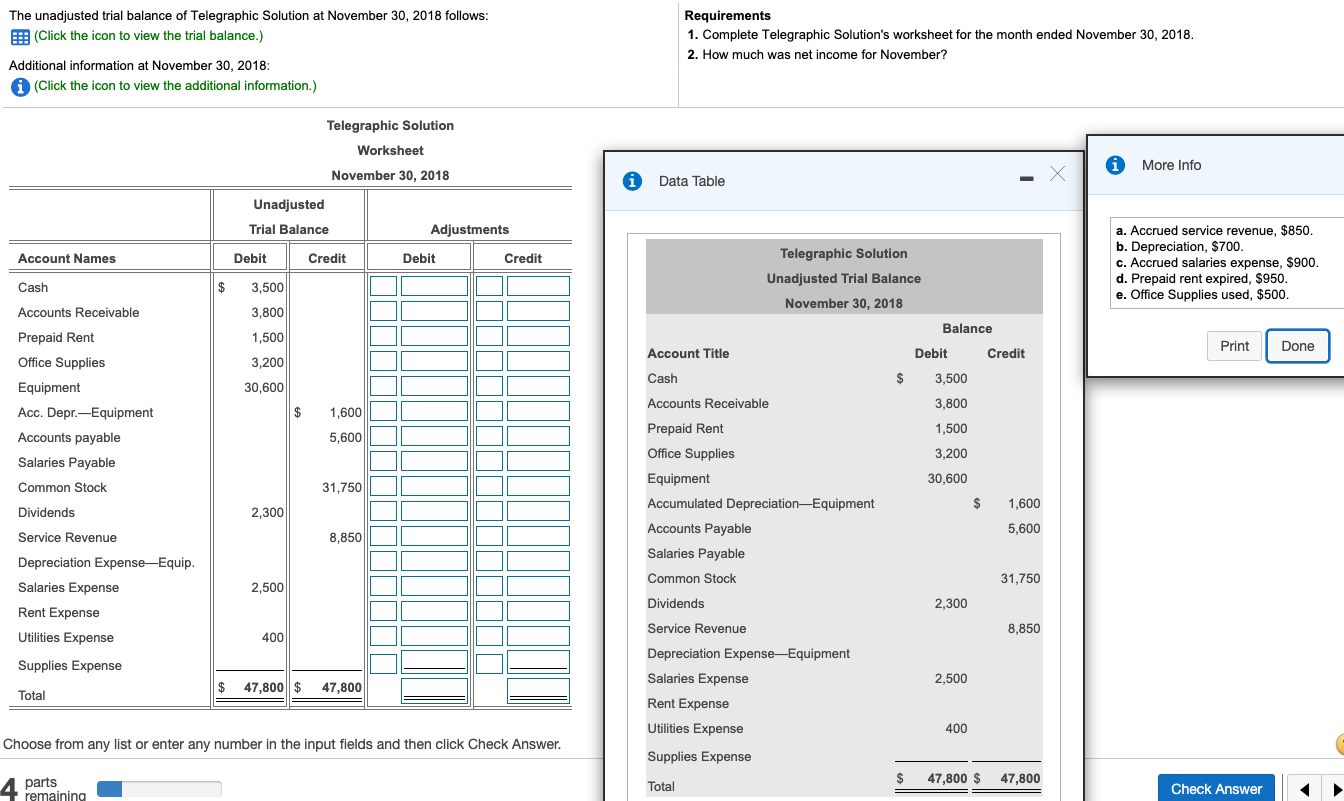Screen dimensions: 1344x801
Task: Select Prepaid Rent credit reference box
Action: tap(489, 337)
